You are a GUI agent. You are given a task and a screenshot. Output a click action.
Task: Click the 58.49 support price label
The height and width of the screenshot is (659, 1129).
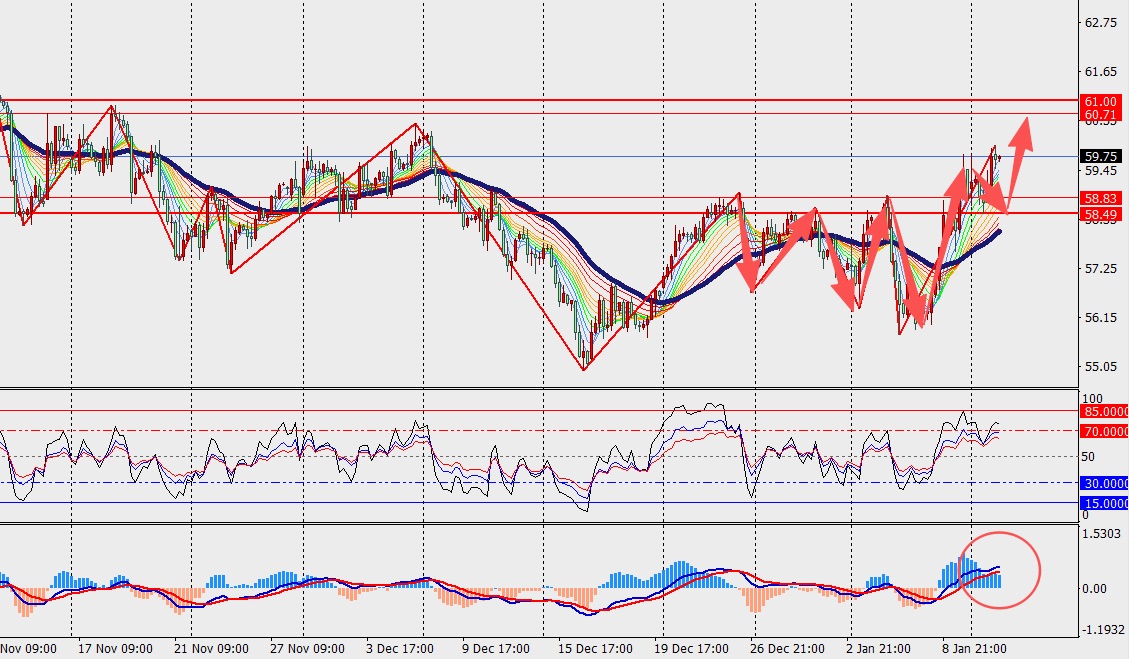pos(1100,214)
